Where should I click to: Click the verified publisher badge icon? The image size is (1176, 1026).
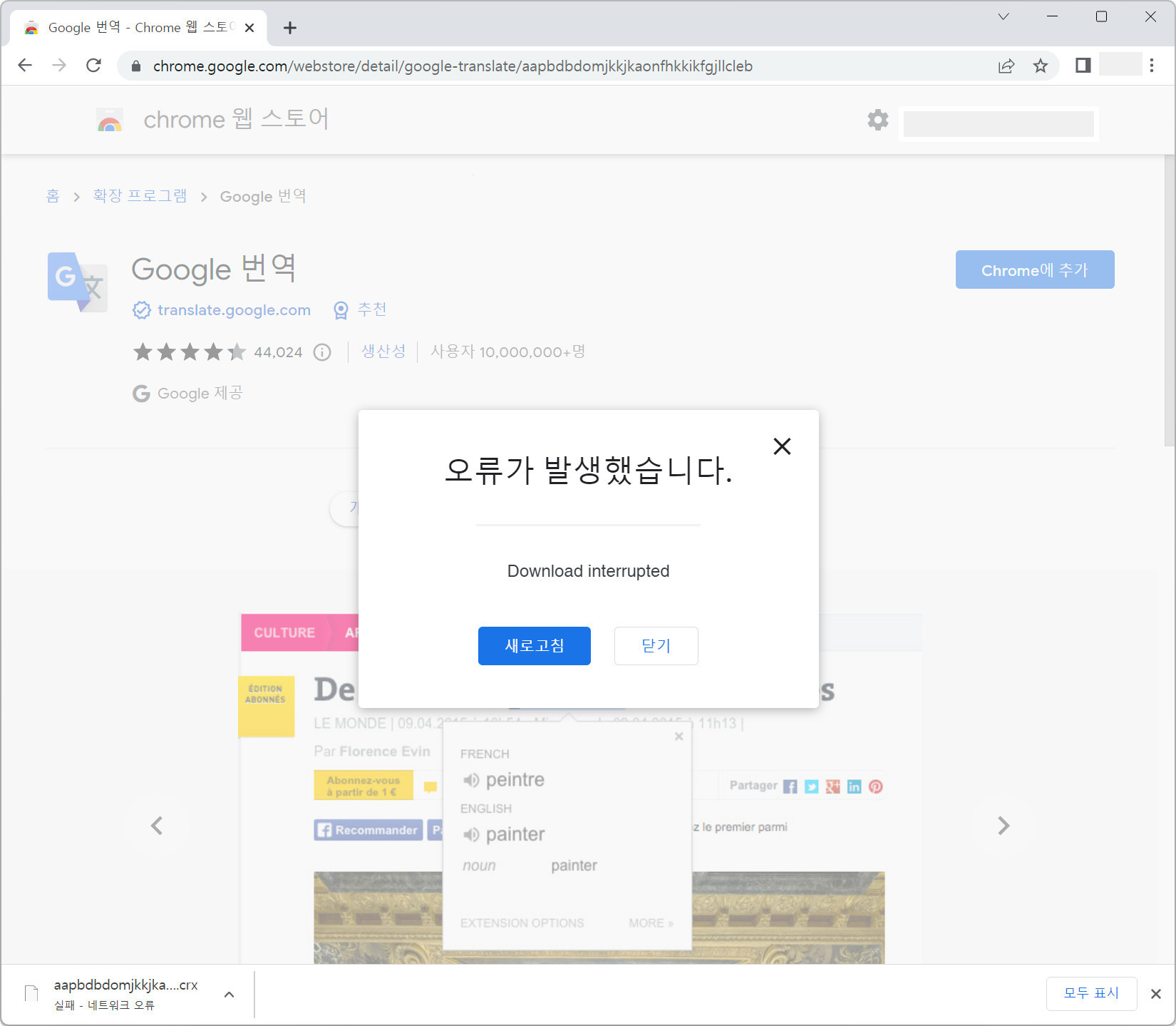coord(142,310)
